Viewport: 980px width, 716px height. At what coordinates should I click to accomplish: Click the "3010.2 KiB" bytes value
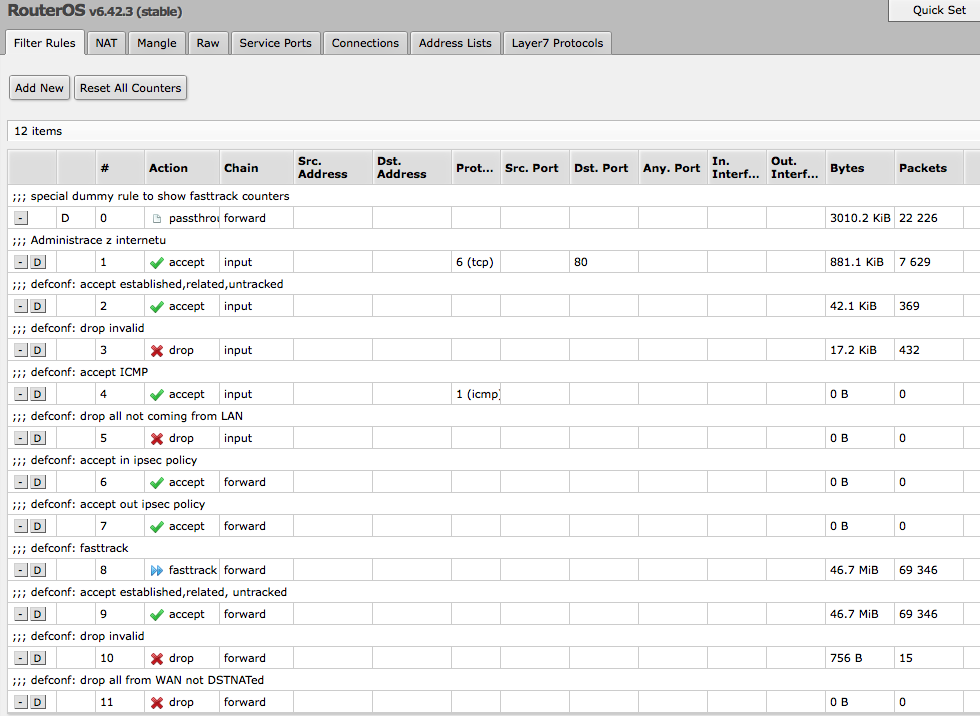tap(860, 218)
